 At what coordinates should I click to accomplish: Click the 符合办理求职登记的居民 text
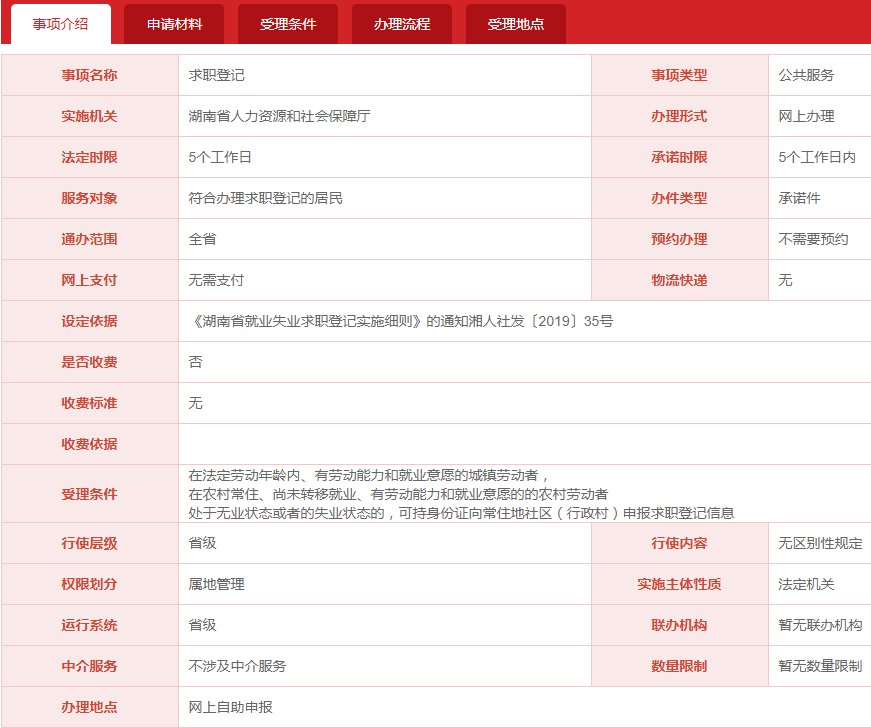pyautogui.click(x=265, y=198)
